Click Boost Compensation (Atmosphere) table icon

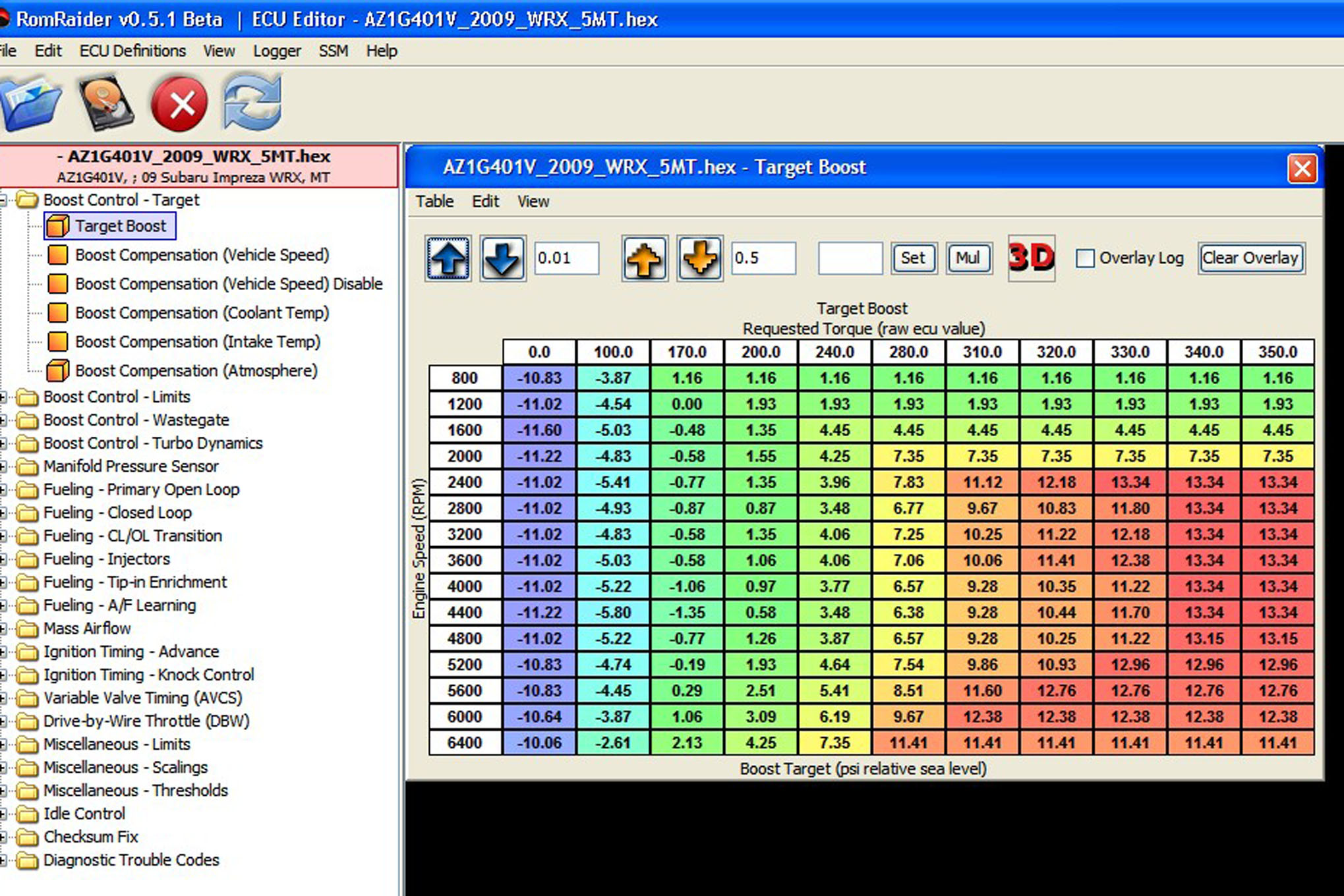click(x=57, y=371)
